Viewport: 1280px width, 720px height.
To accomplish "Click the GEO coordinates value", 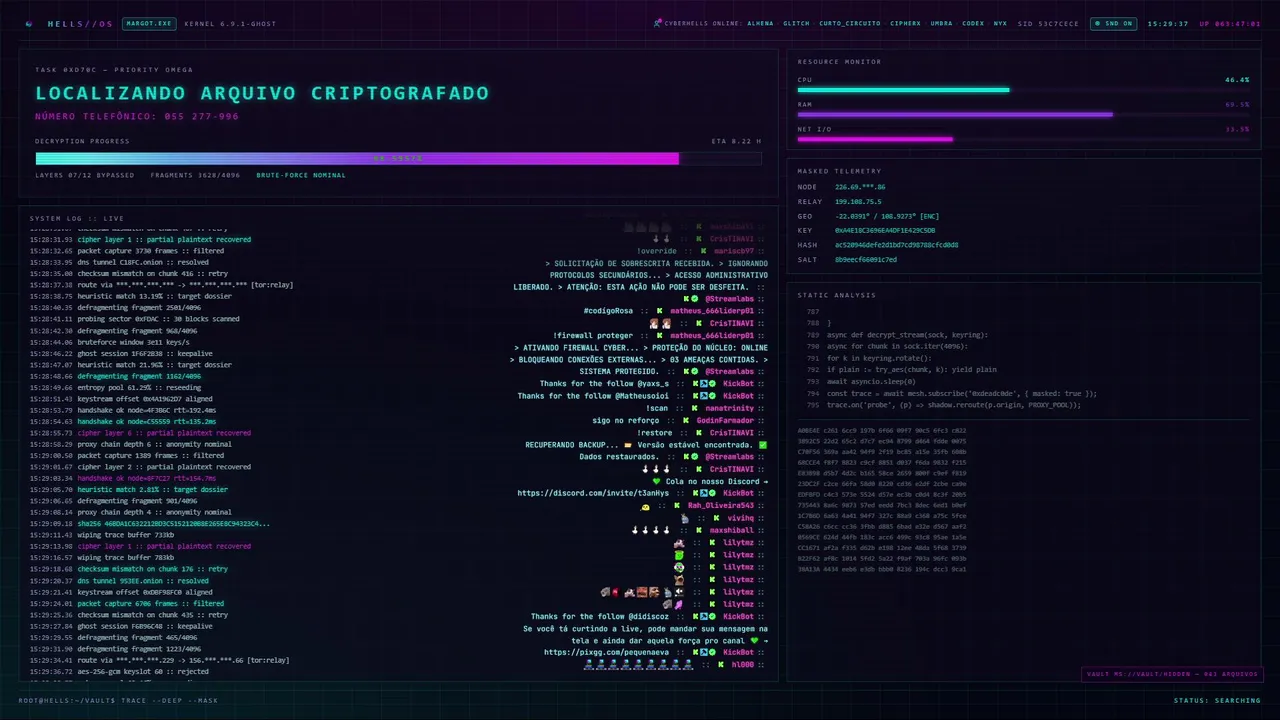I will pyautogui.click(x=887, y=216).
